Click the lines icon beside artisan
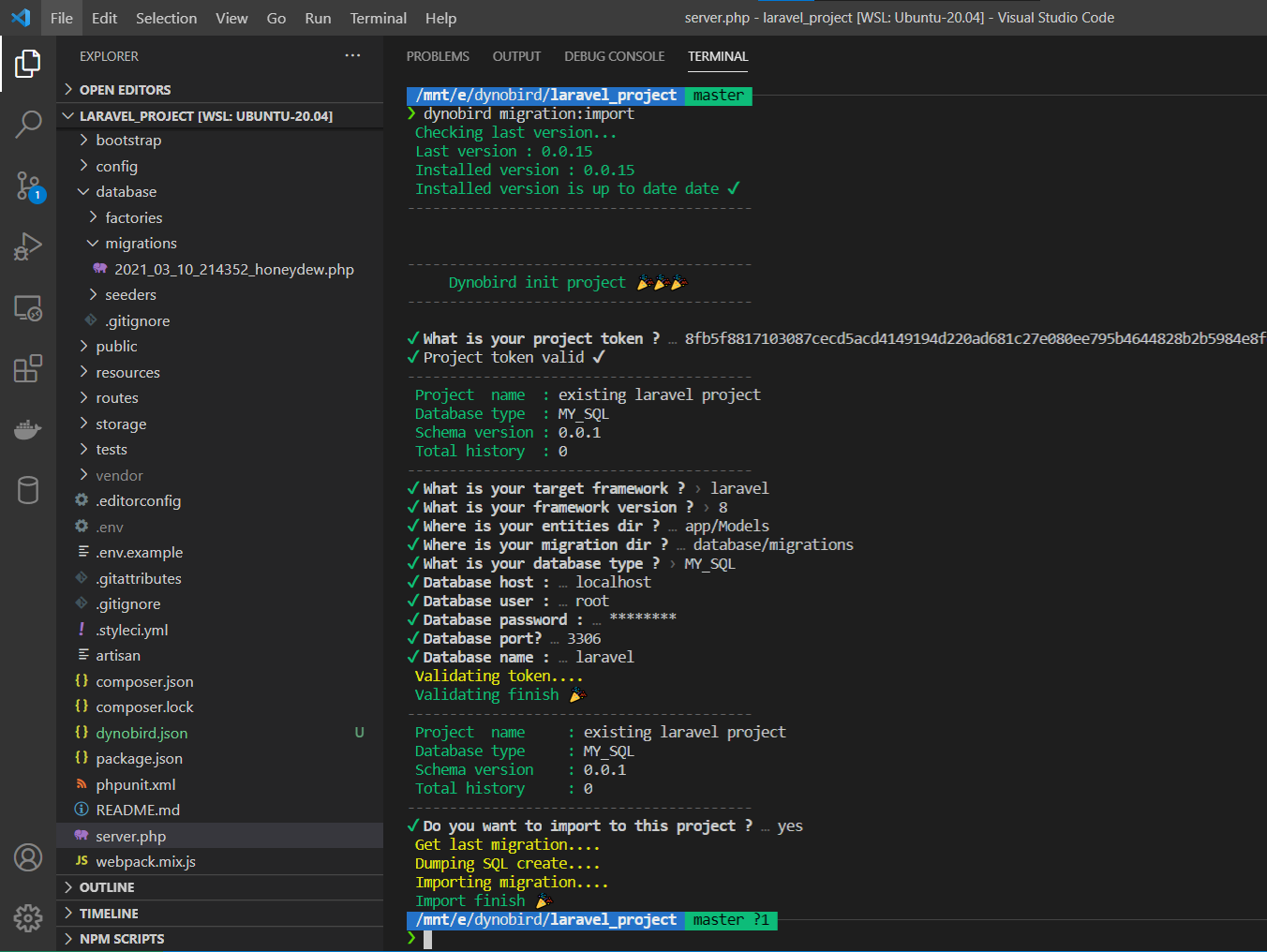The width and height of the screenshot is (1267, 952). [x=83, y=655]
